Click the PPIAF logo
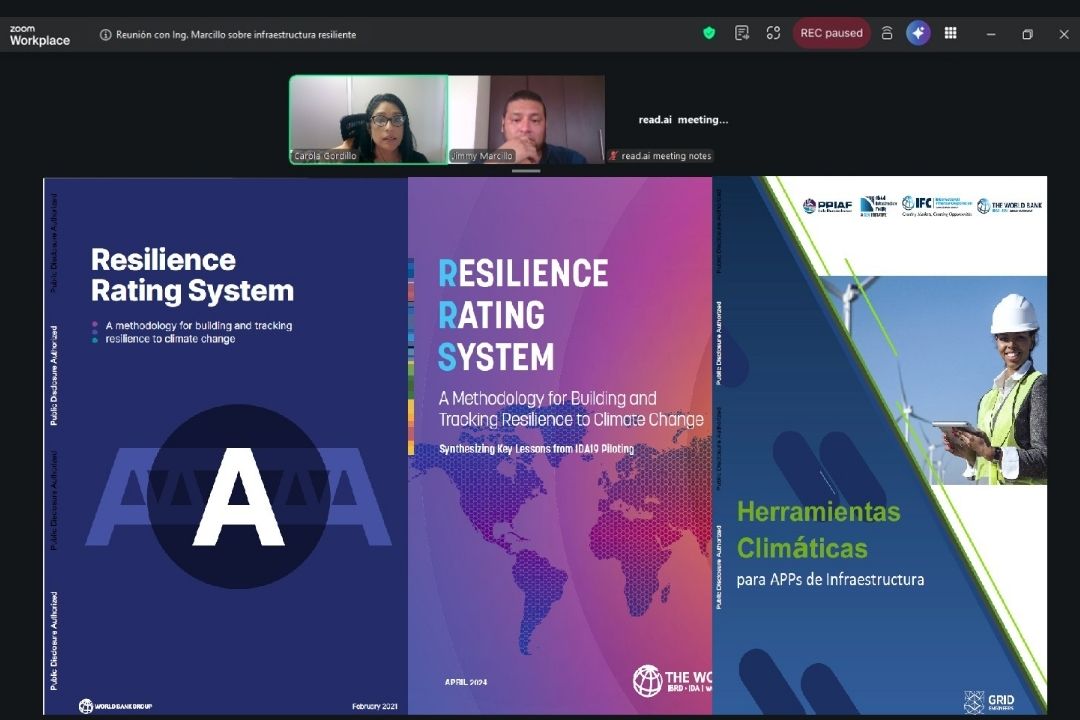1080x720 pixels. 827,205
